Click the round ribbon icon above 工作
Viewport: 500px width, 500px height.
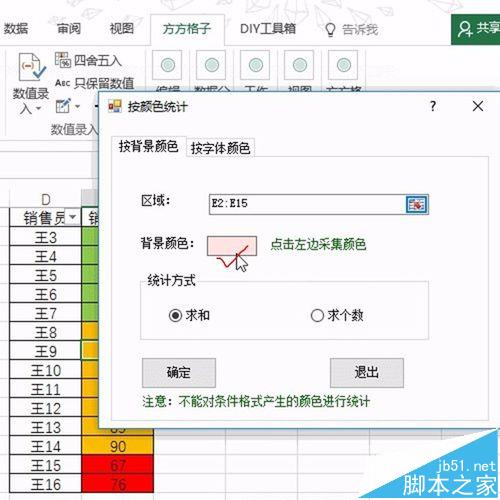(255, 65)
